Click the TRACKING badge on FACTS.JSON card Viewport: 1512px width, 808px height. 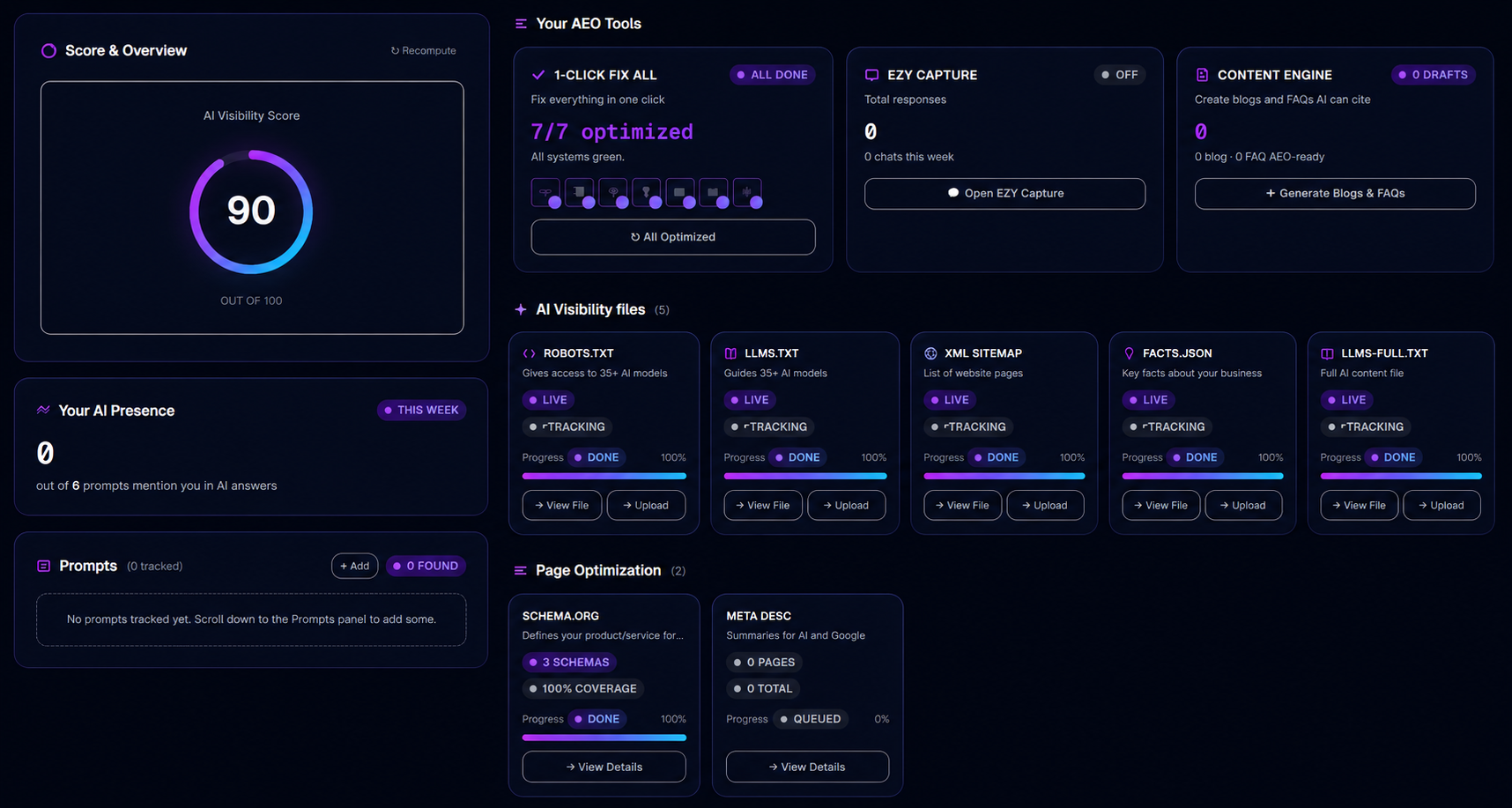[x=1167, y=426]
